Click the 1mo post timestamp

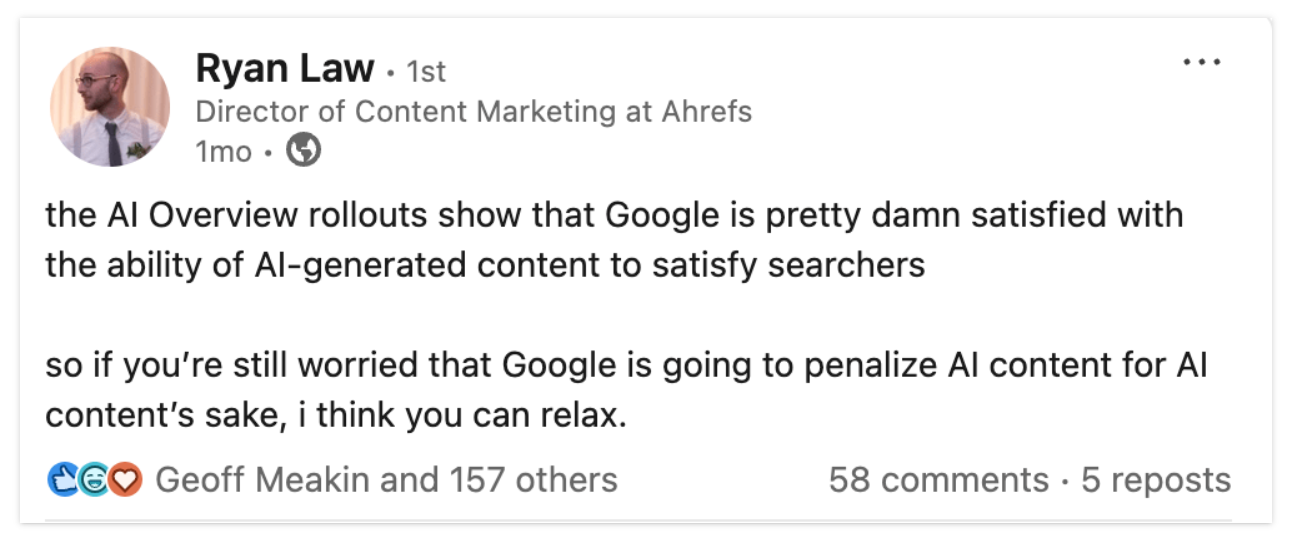(x=224, y=151)
